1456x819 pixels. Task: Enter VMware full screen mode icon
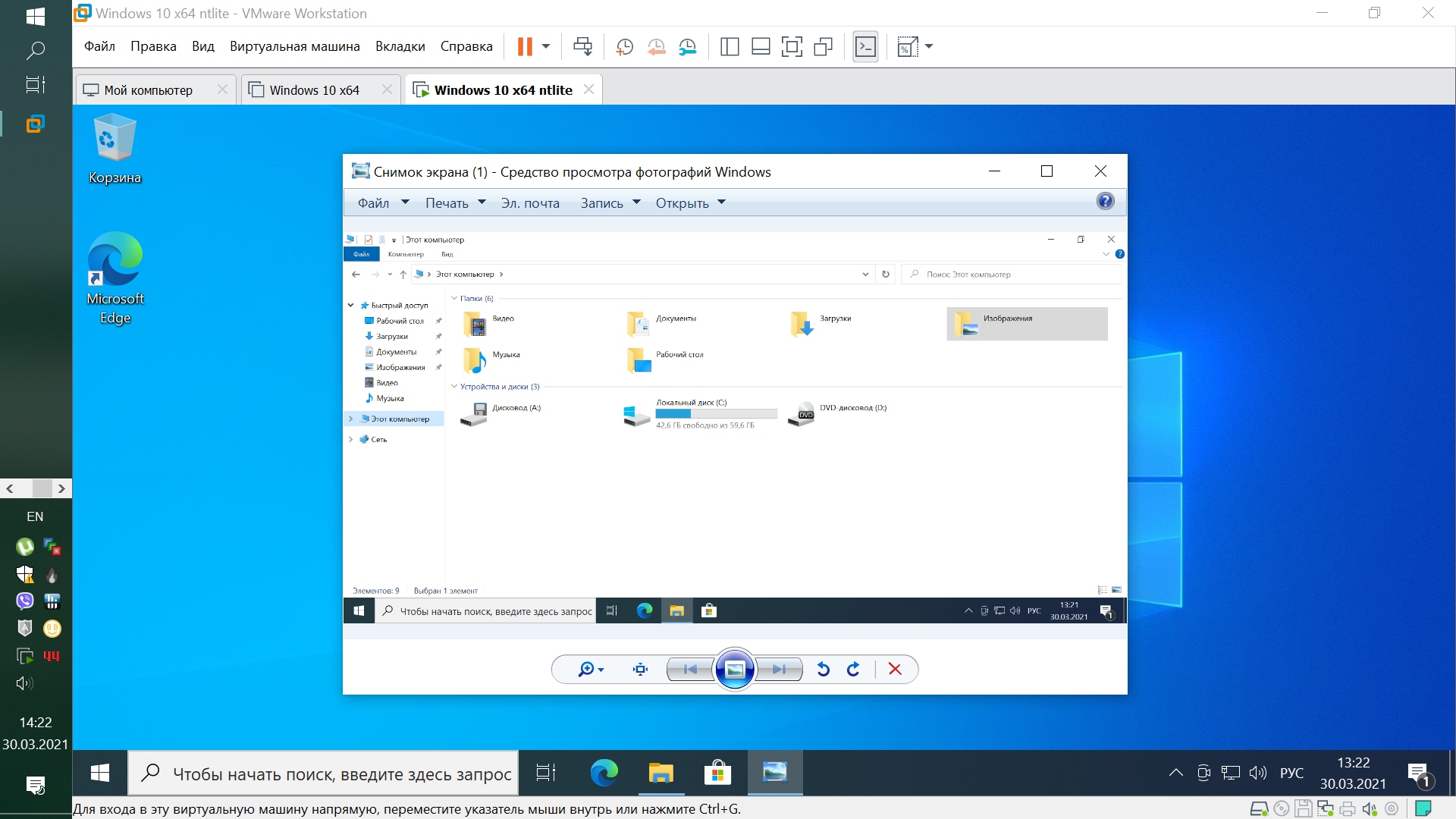pyautogui.click(x=792, y=47)
